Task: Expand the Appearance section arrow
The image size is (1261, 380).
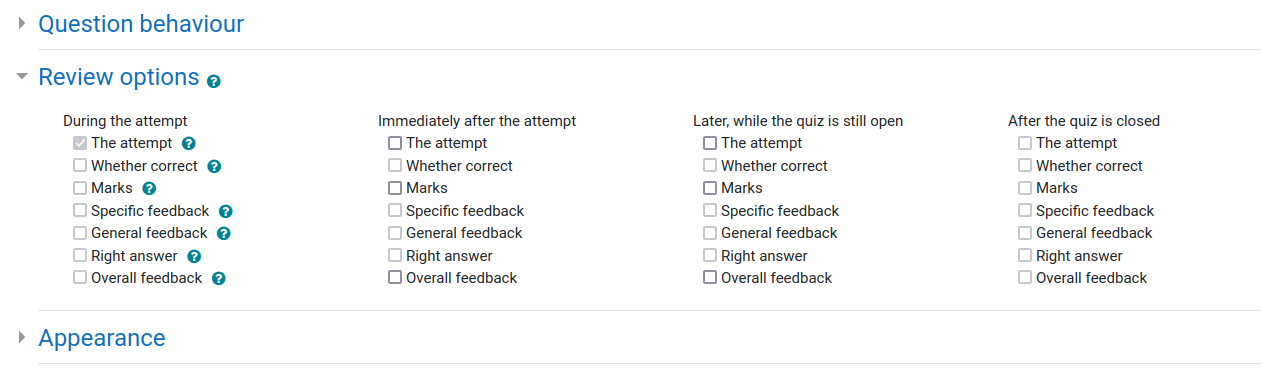Action: click(x=22, y=338)
